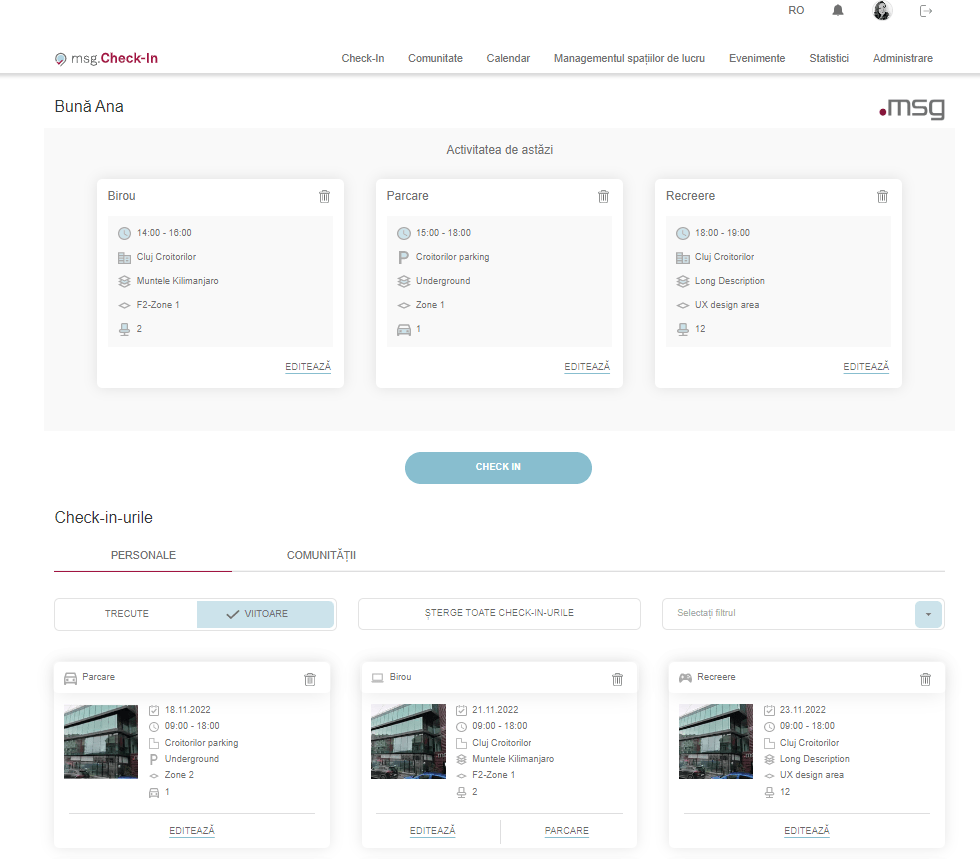The width and height of the screenshot is (980, 859).
Task: Delete today's Recreere activity via trash icon
Action: click(882, 197)
